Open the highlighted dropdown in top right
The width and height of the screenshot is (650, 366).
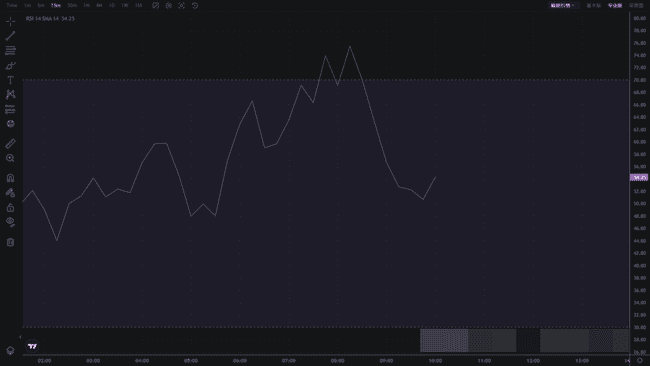click(562, 5)
